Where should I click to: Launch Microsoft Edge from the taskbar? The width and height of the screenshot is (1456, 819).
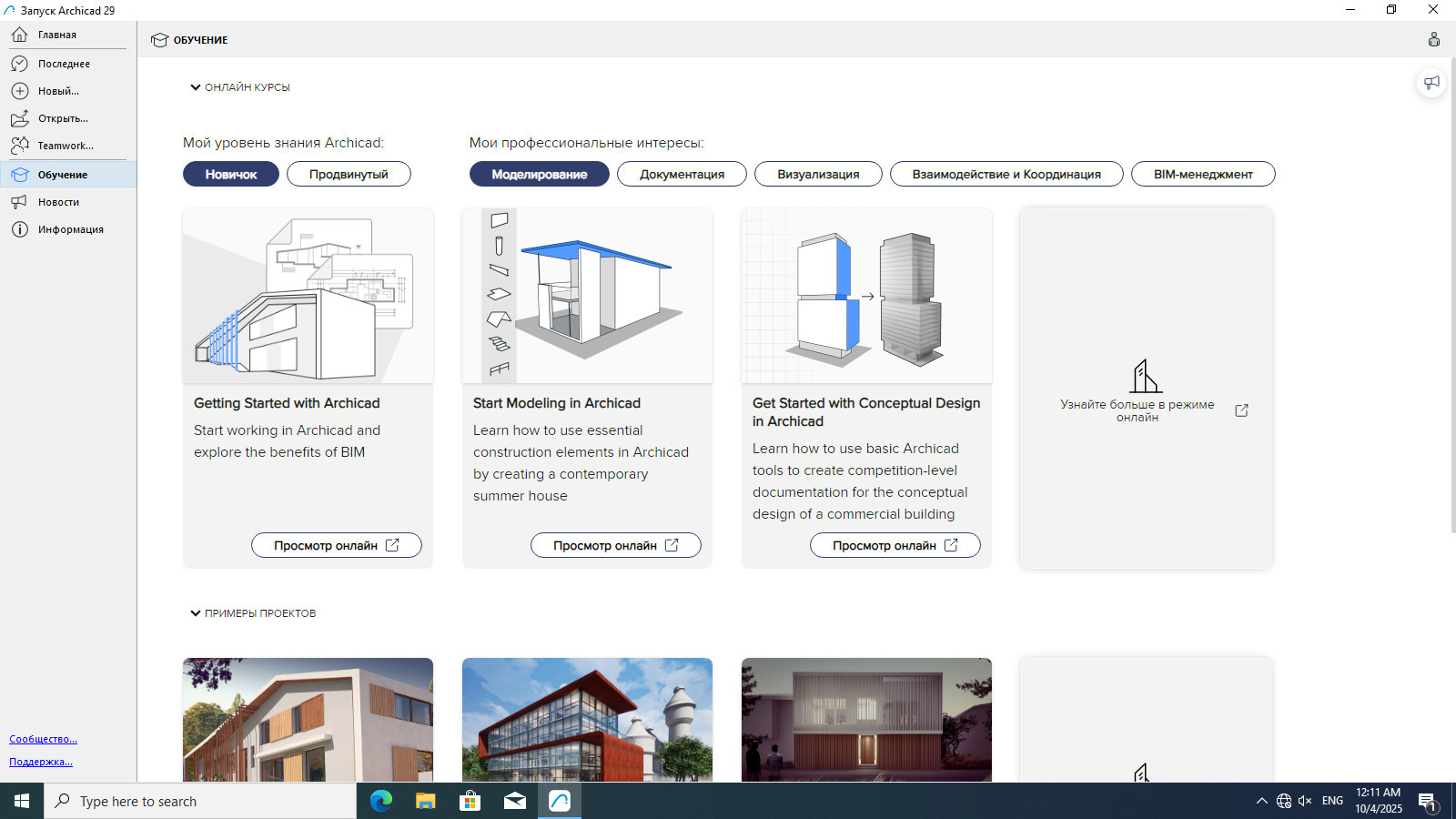pyautogui.click(x=381, y=801)
